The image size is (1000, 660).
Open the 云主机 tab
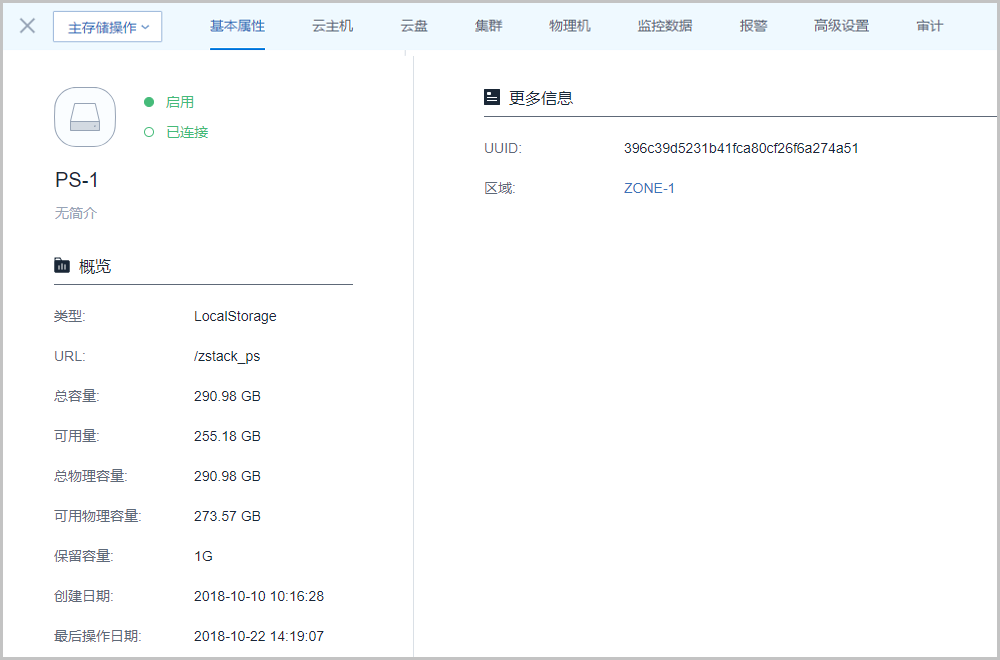coord(332,26)
